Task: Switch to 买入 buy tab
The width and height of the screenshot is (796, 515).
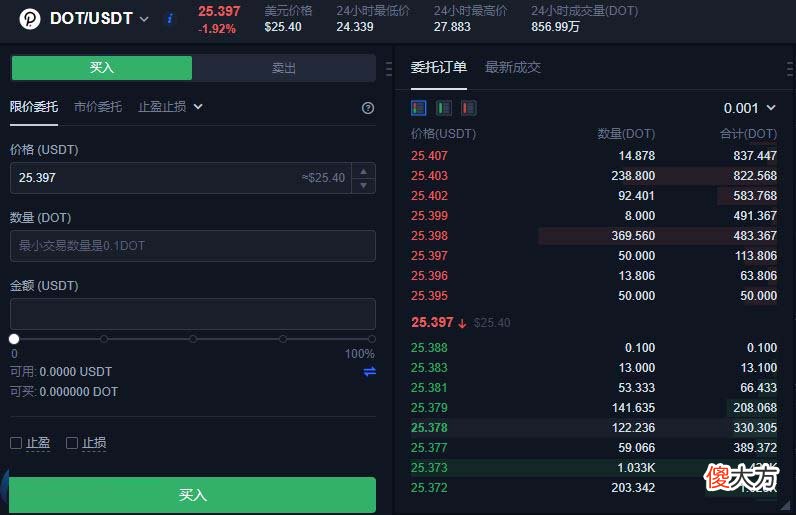Action: tap(102, 68)
